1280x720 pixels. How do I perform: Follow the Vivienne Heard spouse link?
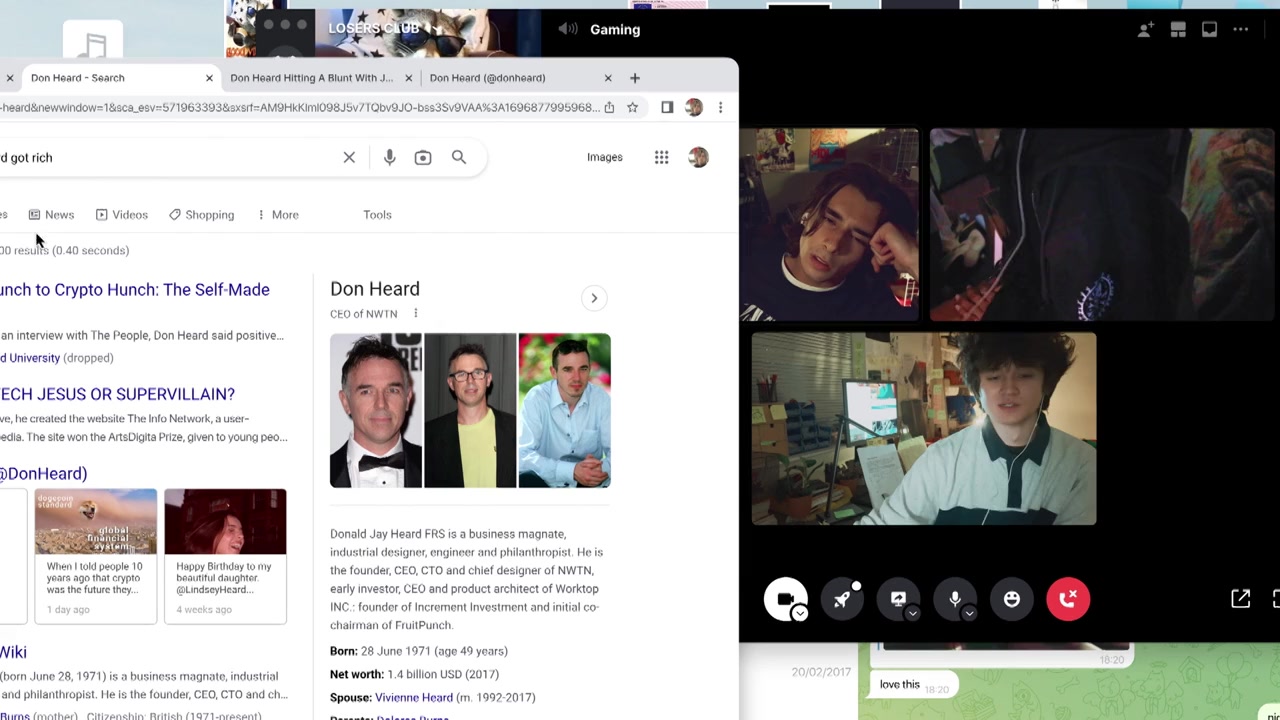click(414, 697)
